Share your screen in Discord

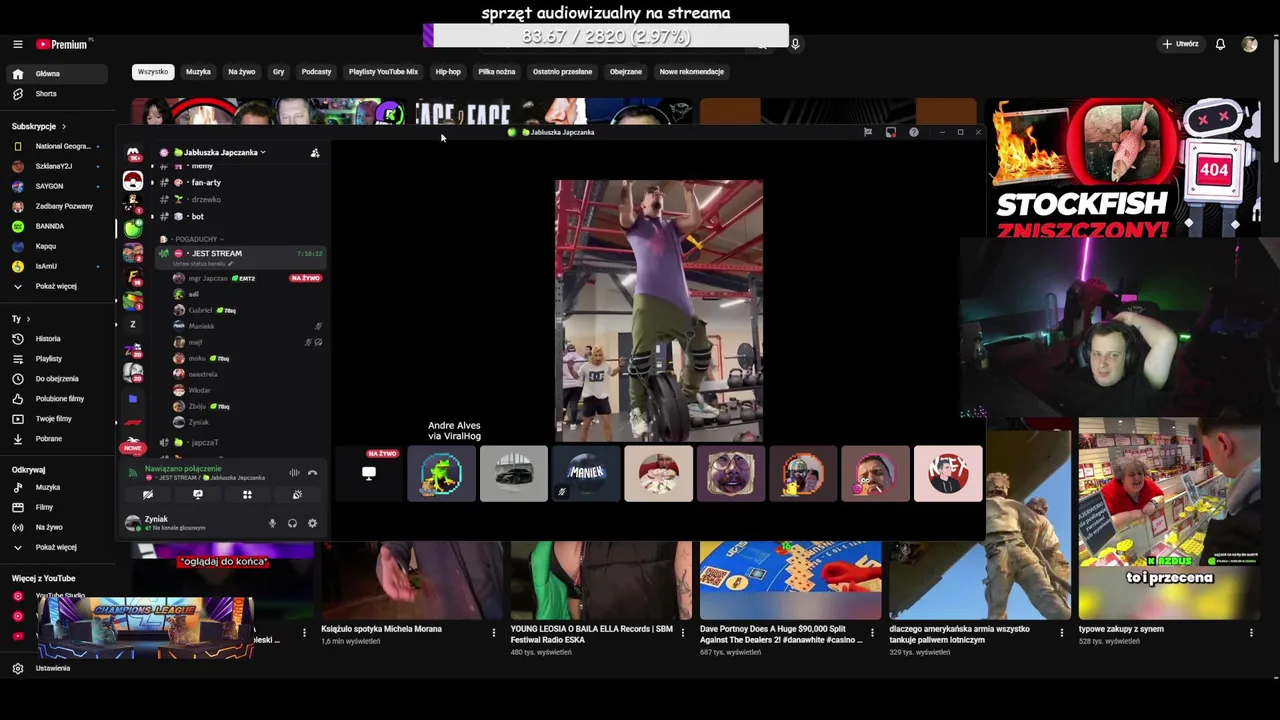click(x=197, y=494)
